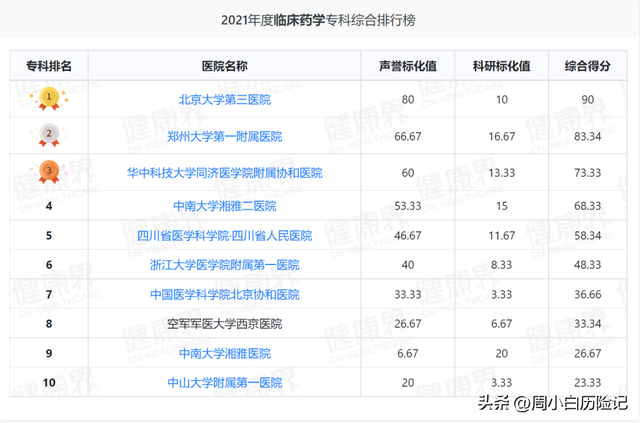Open the 中山大学附属第一医院 link
Viewport: 640px width, 423px height.
[x=224, y=383]
